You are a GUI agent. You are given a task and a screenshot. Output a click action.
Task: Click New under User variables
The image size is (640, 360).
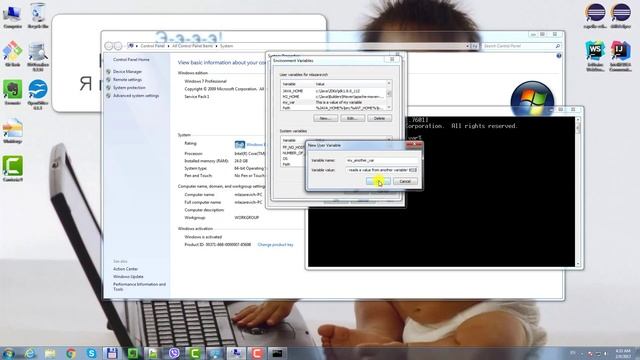tap(325, 118)
